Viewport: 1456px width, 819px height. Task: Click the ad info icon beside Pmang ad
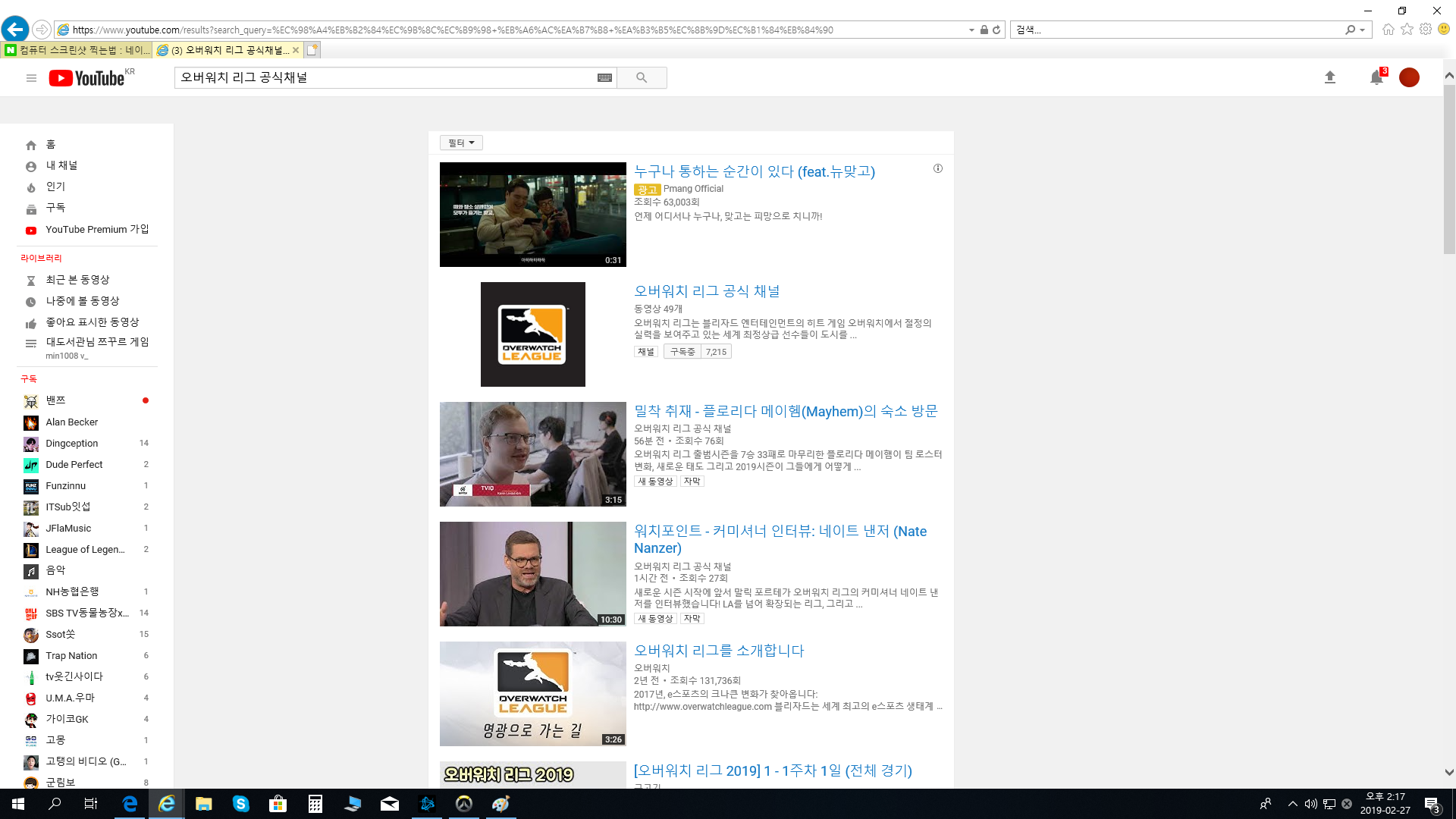(x=938, y=168)
